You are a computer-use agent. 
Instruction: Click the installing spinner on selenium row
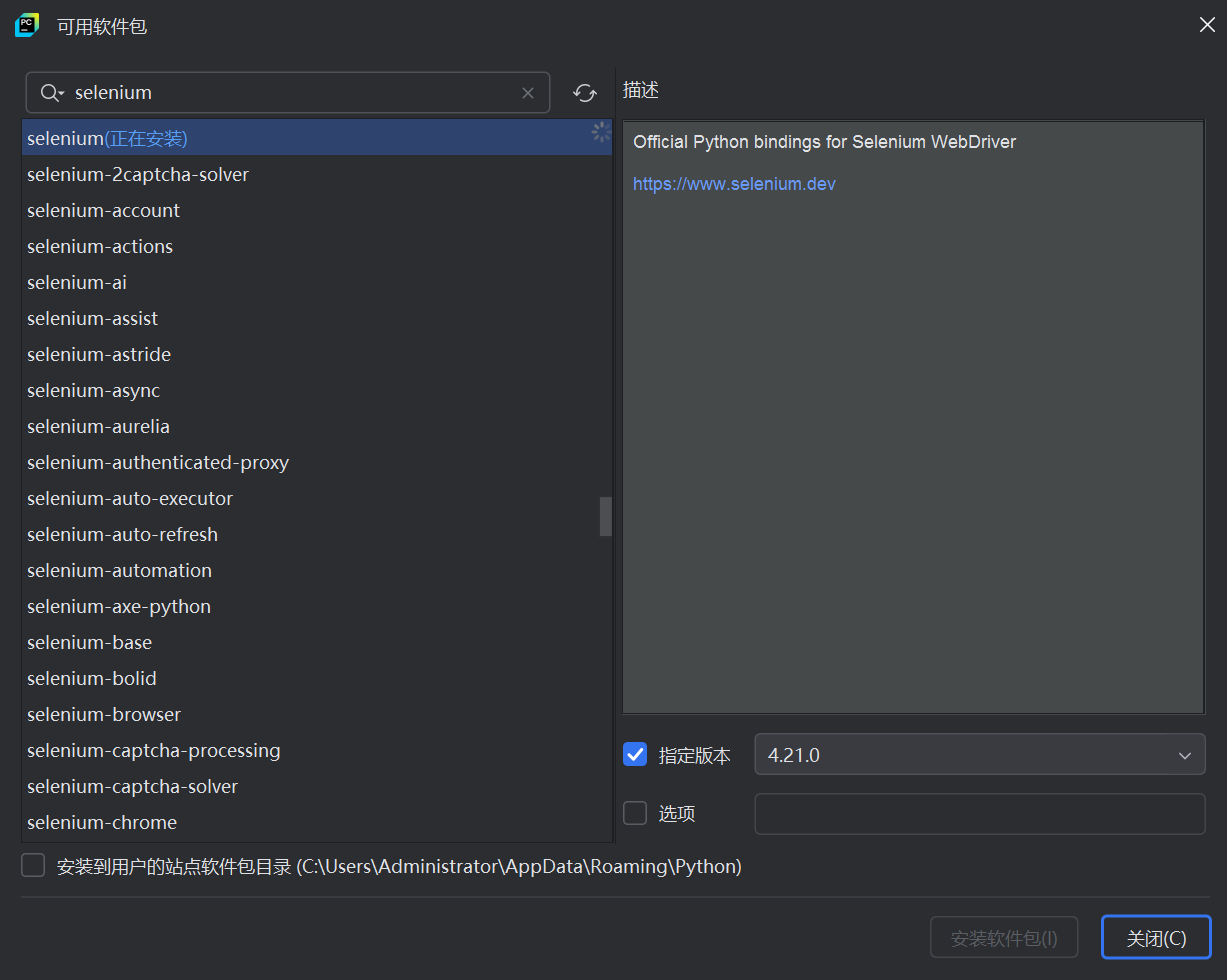[x=600, y=132]
